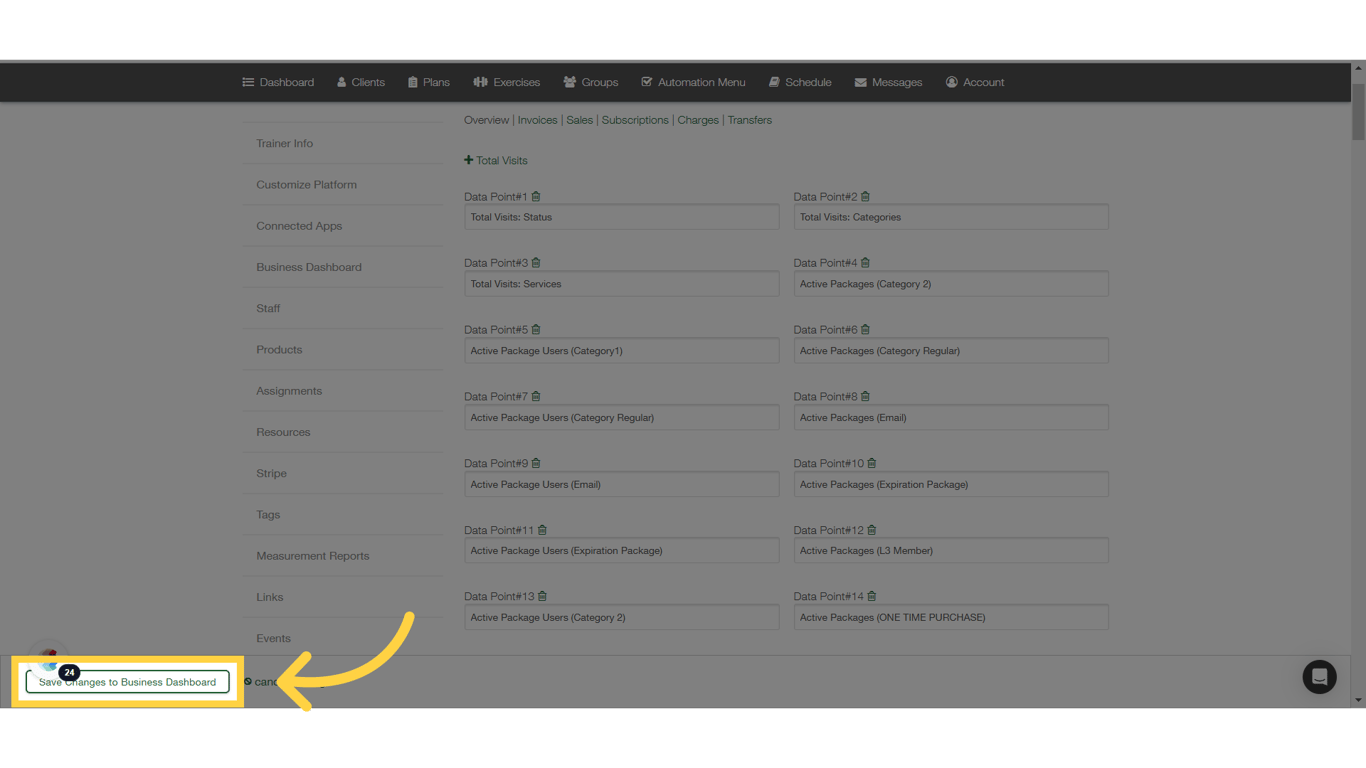This screenshot has width=1366, height=768.
Task: Open Assignments in the sidebar
Action: click(x=343, y=391)
